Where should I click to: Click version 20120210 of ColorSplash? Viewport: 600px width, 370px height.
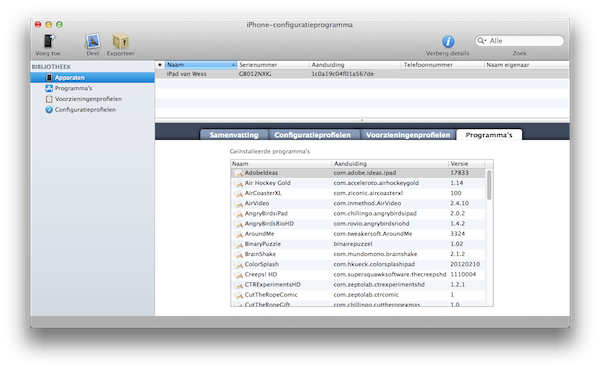pos(465,264)
